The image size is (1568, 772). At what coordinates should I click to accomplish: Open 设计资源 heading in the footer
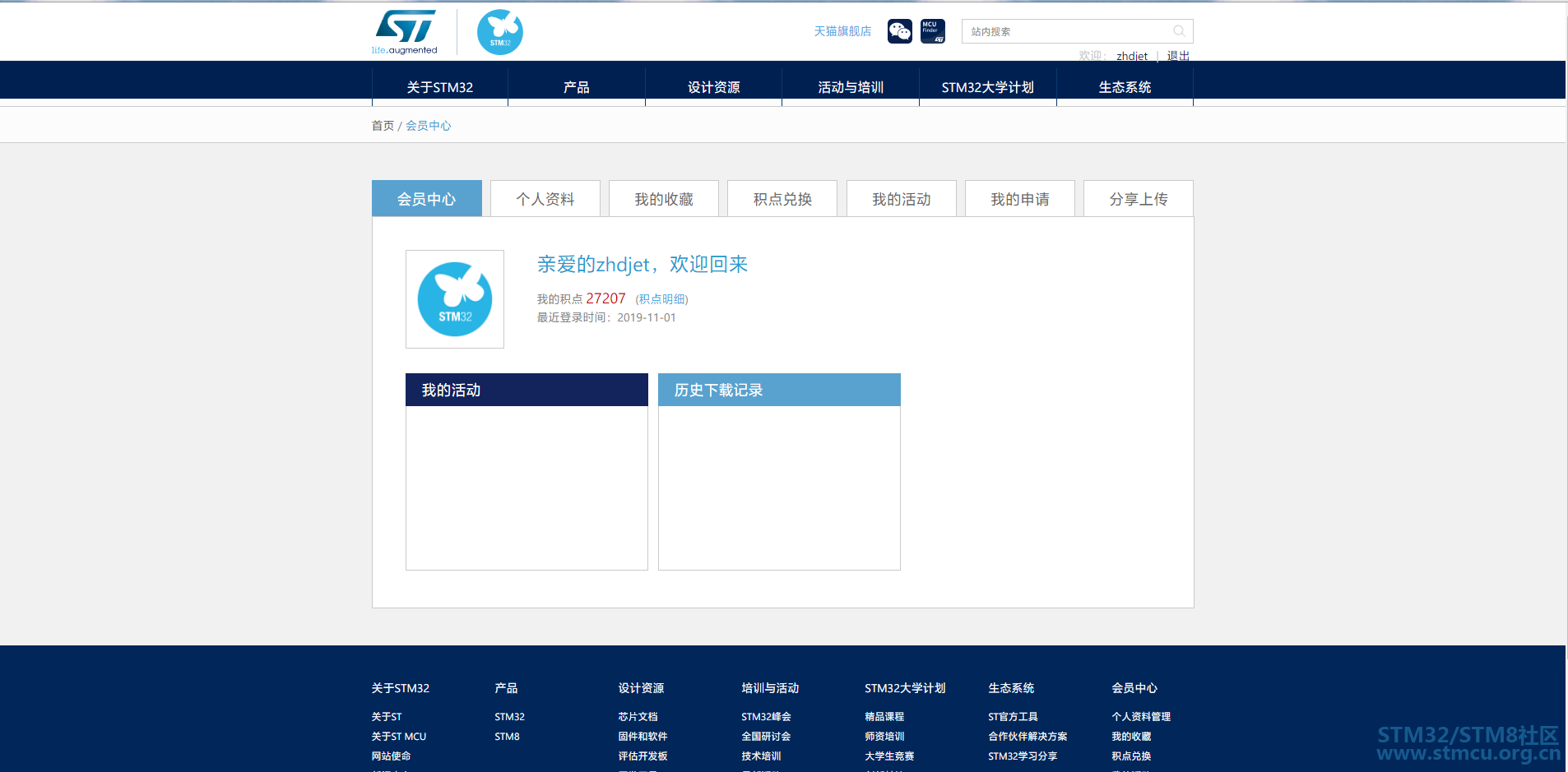pos(641,688)
